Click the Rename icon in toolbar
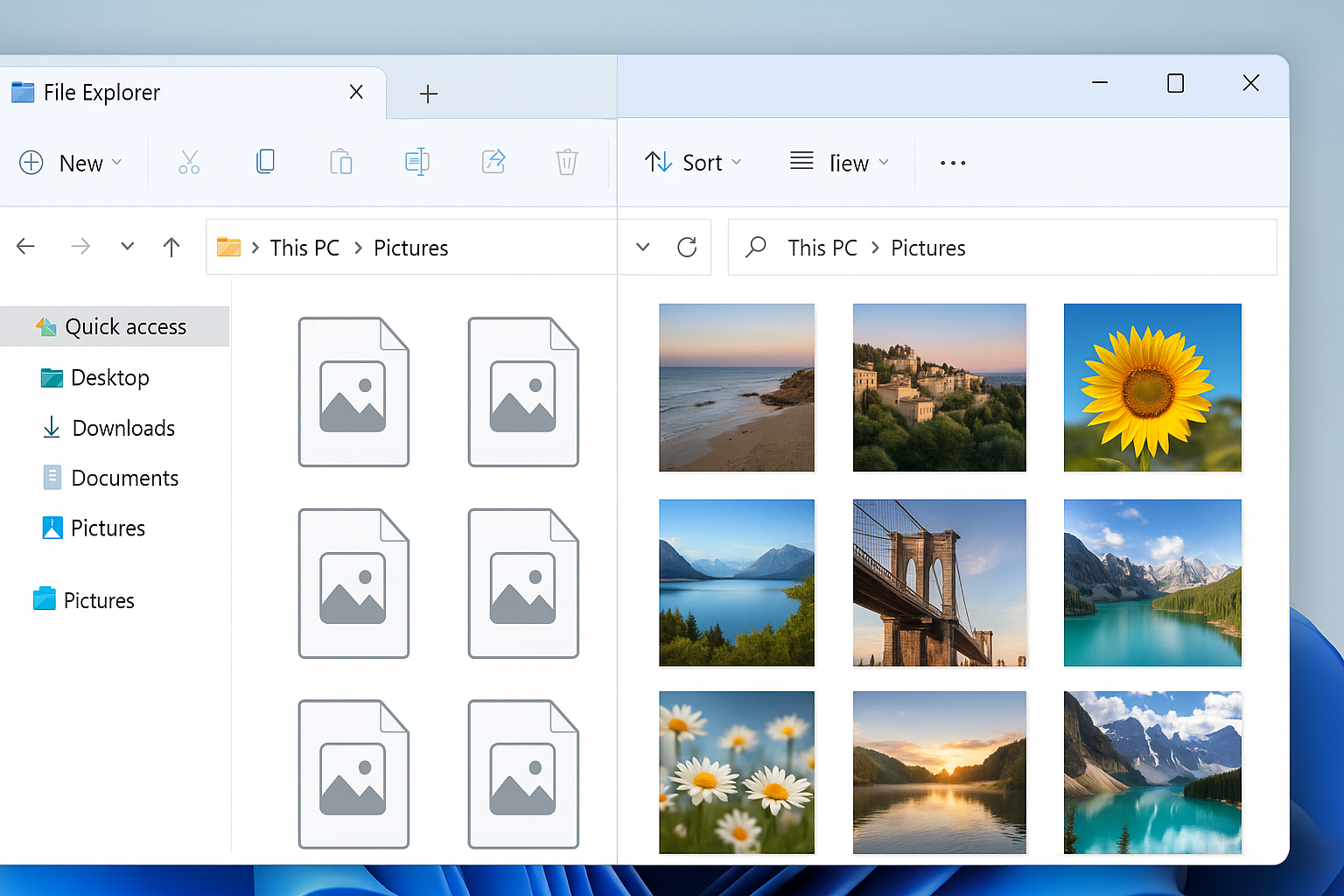The height and width of the screenshot is (896, 1344). 416,162
